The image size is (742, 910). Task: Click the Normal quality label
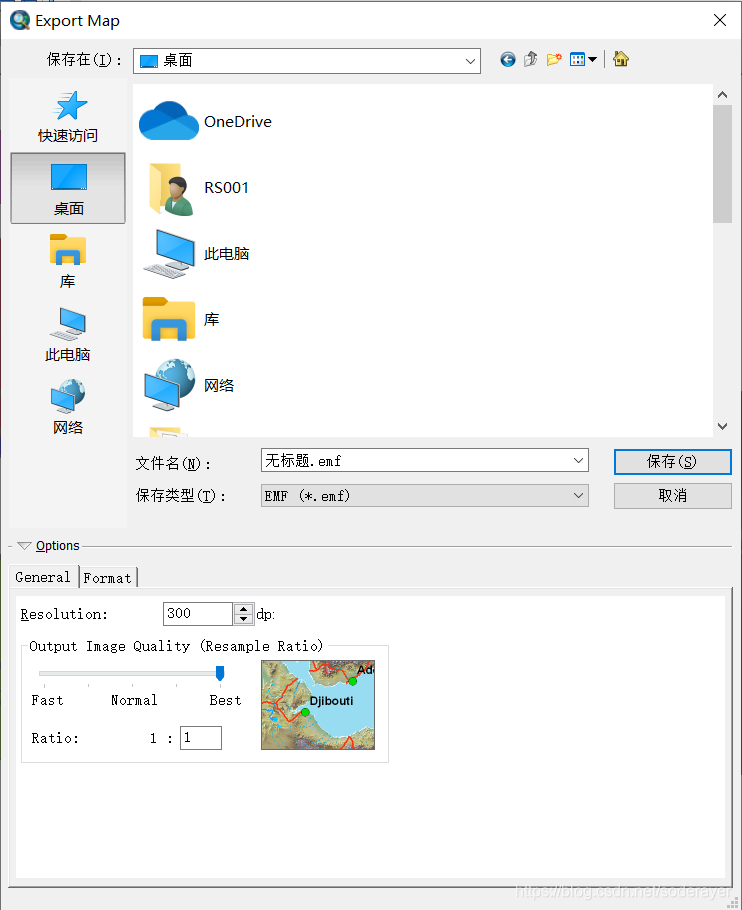click(x=134, y=700)
